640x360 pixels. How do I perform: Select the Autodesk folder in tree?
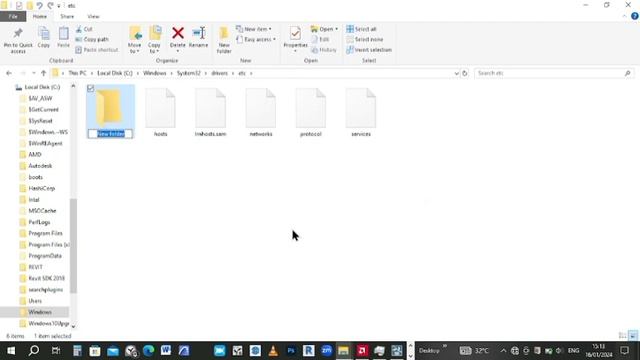[40, 166]
